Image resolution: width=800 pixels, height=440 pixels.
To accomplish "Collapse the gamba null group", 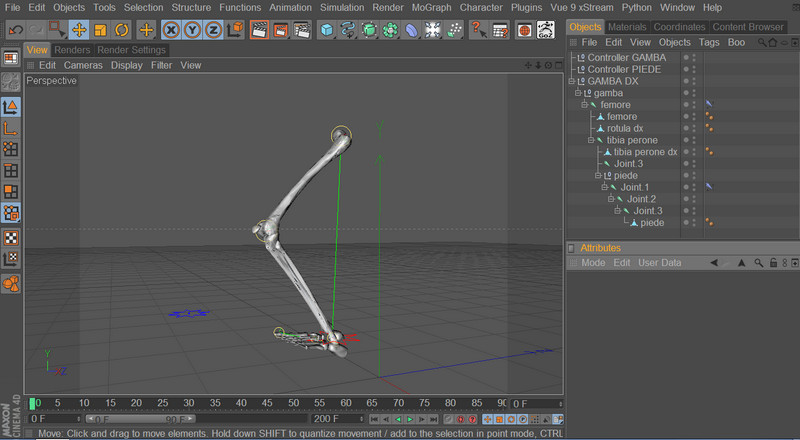I will pyautogui.click(x=578, y=93).
